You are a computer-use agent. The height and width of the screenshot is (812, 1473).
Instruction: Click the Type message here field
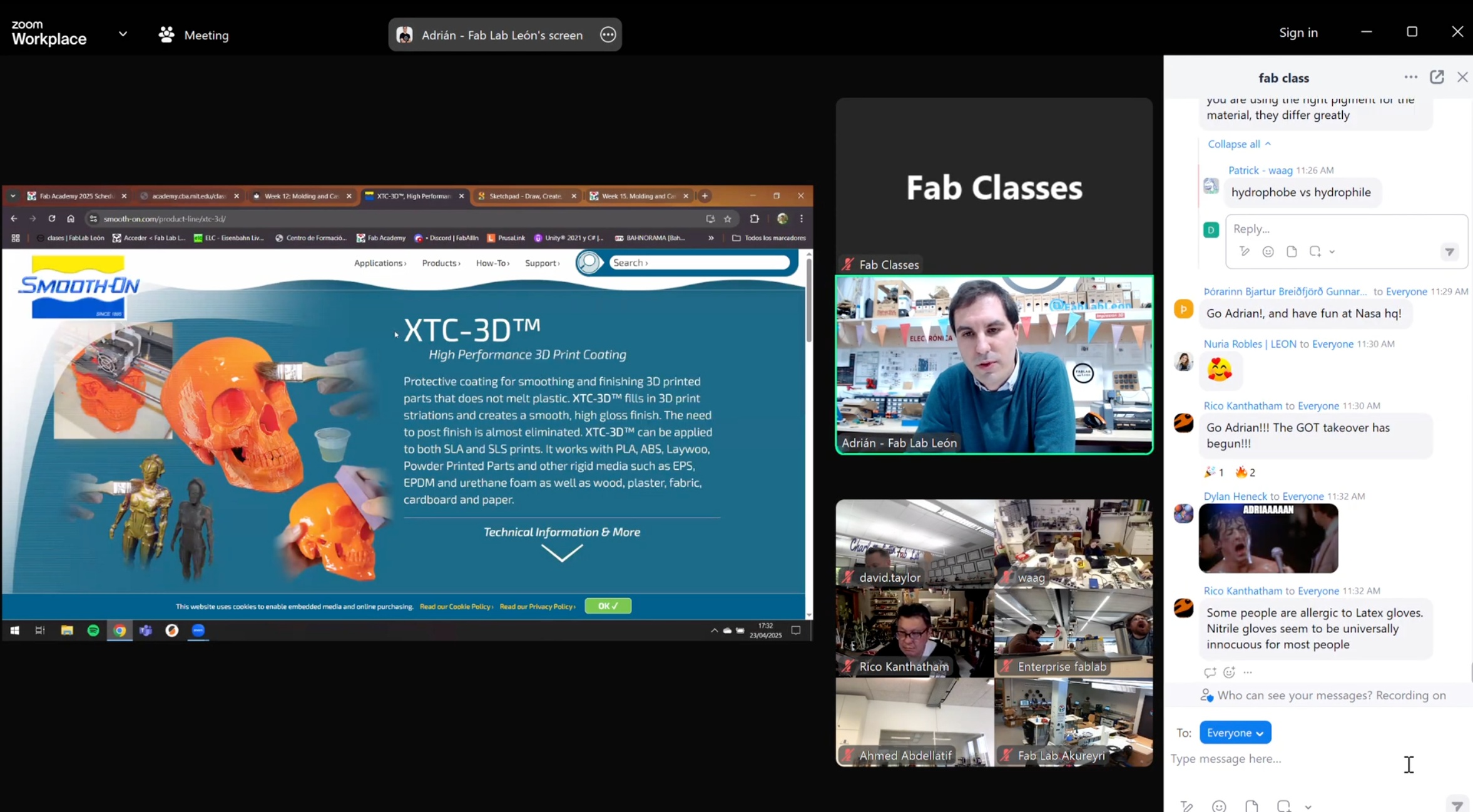[1283, 759]
